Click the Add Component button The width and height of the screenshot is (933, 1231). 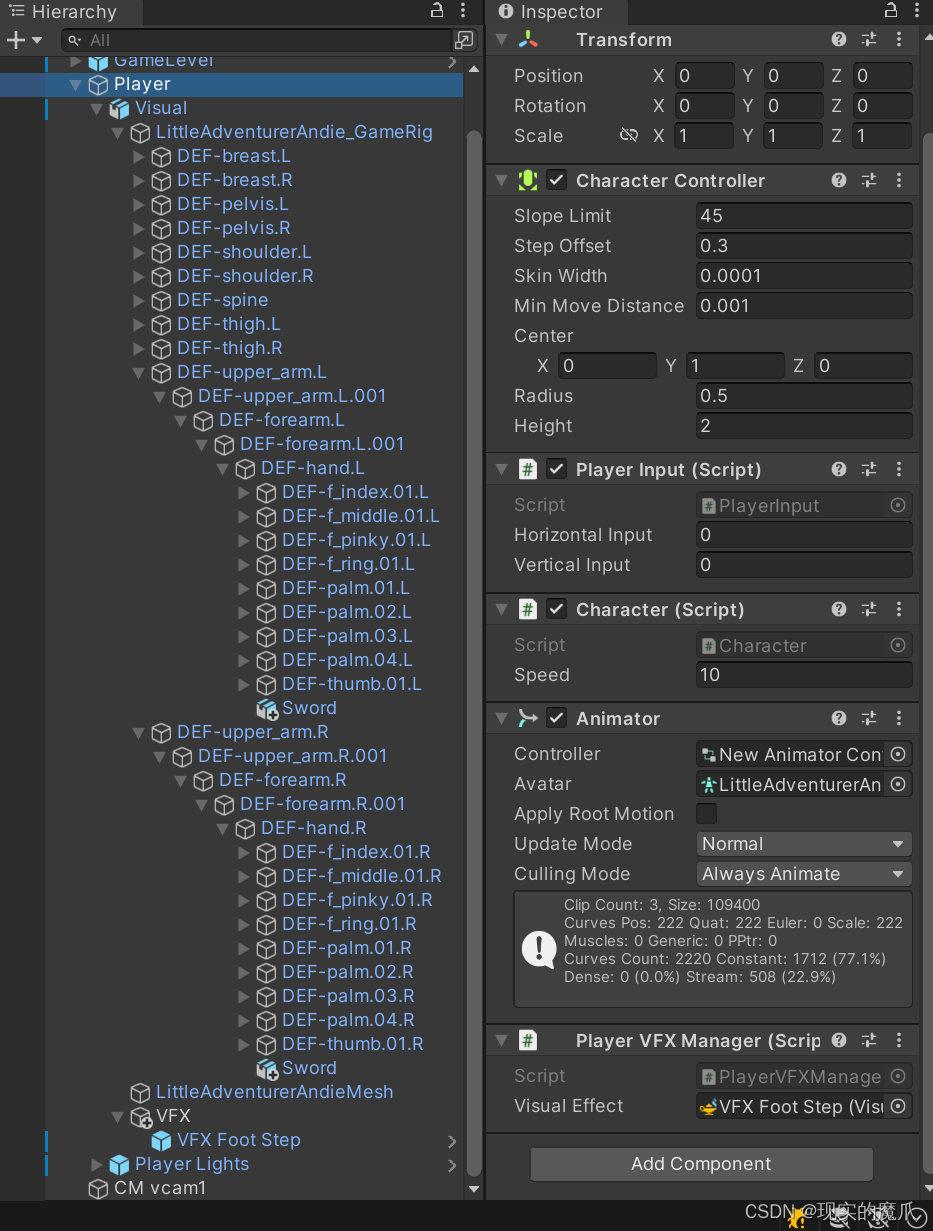pos(700,1164)
